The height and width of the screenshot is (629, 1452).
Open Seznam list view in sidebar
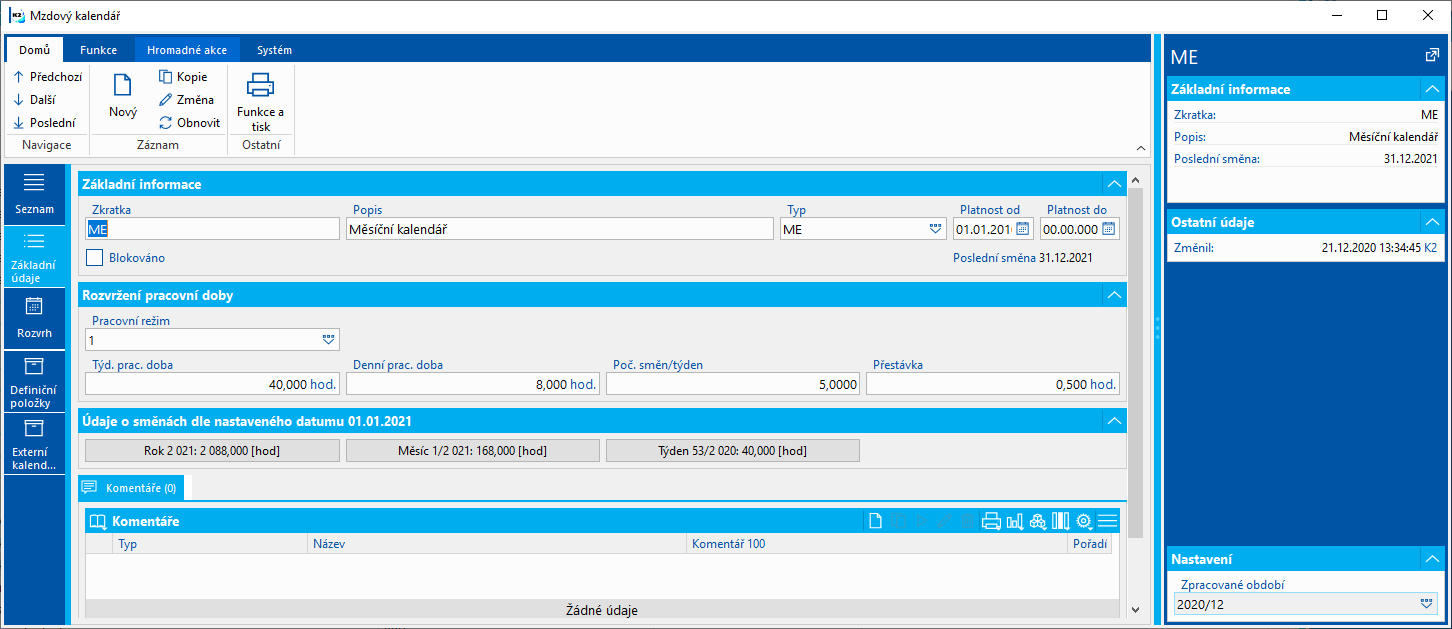coord(34,194)
